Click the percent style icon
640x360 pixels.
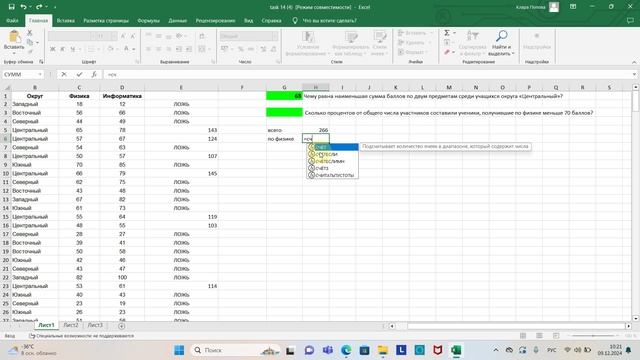(x=241, y=49)
